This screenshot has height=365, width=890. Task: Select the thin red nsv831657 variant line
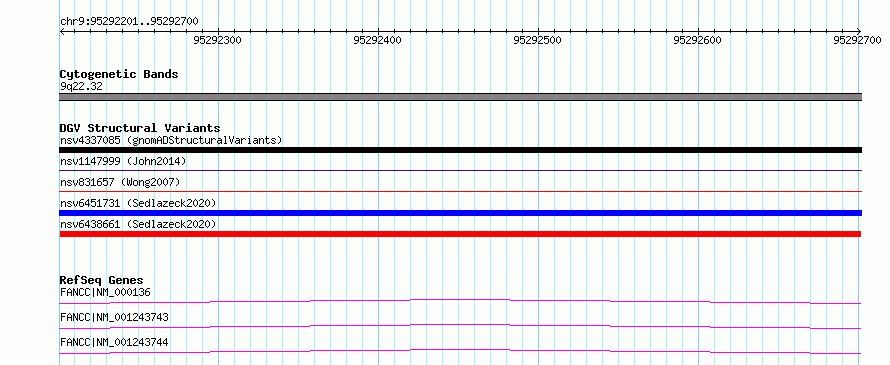pos(460,191)
